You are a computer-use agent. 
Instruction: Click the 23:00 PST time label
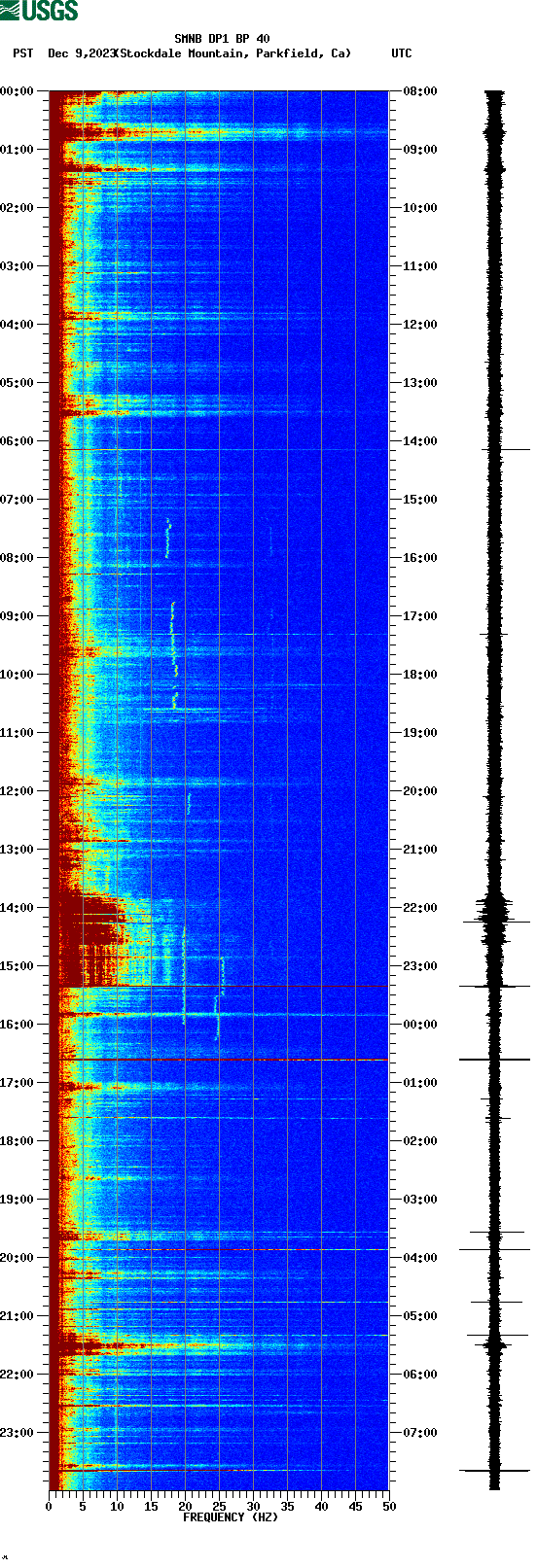(x=18, y=1433)
